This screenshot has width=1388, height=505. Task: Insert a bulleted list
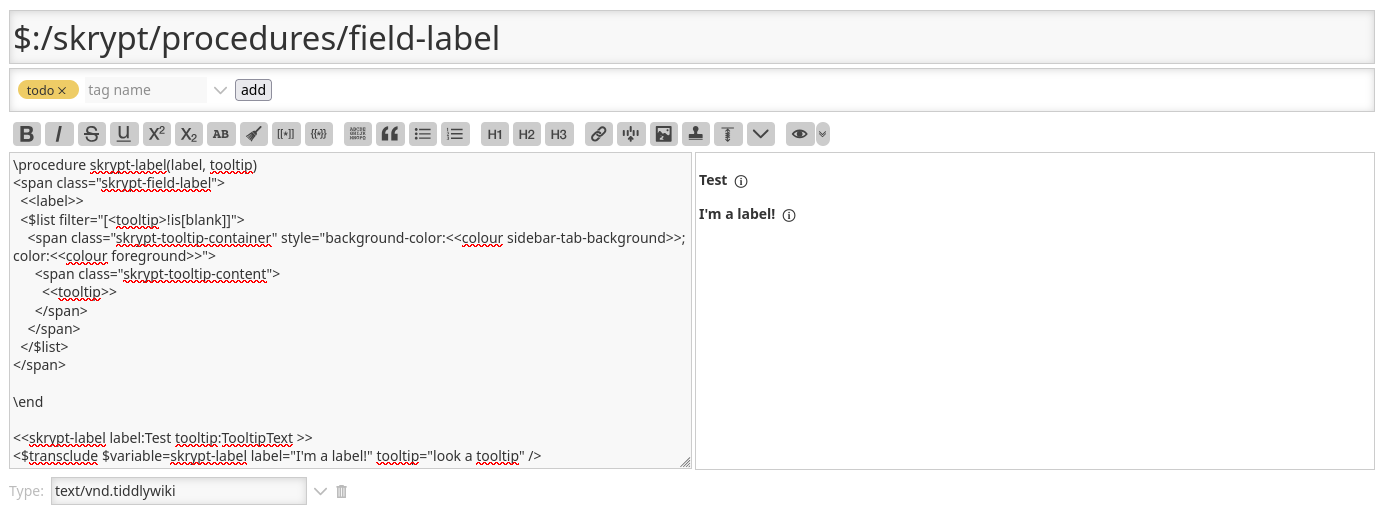click(423, 134)
